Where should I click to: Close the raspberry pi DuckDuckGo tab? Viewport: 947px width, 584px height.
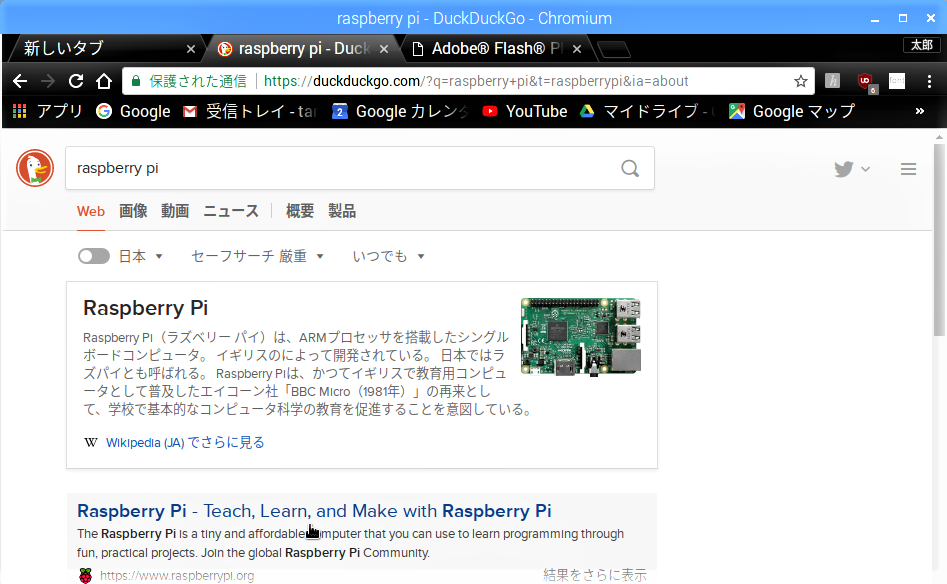click(x=384, y=49)
